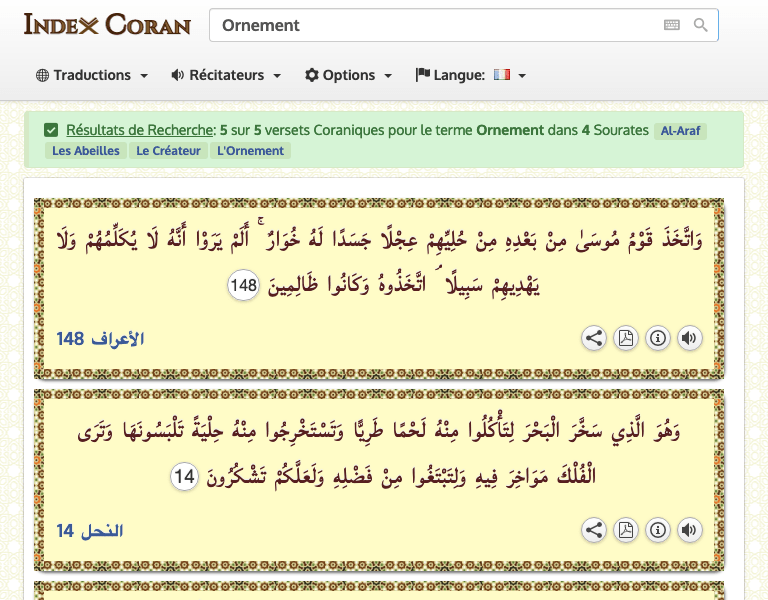The image size is (768, 600).
Task: Change language via Langue flag dropdown
Action: [471, 75]
